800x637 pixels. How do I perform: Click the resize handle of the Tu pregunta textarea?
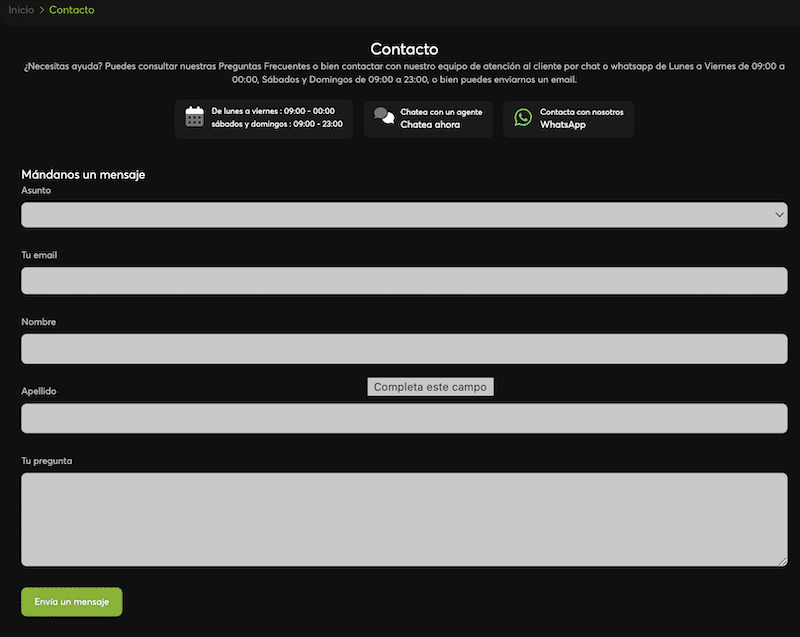pos(782,561)
